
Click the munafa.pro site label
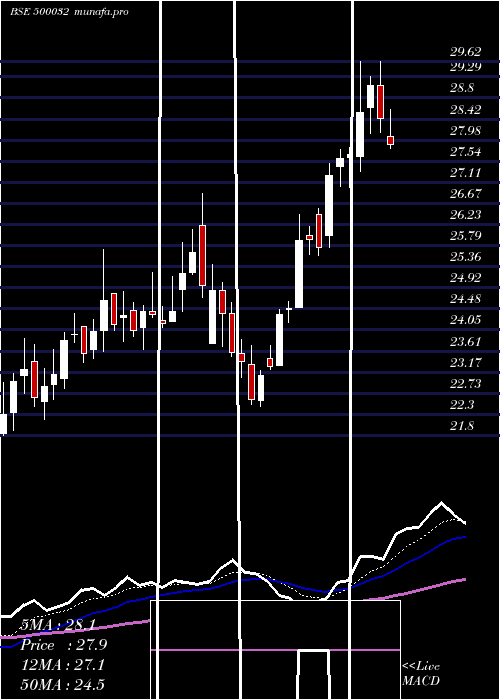point(101,11)
